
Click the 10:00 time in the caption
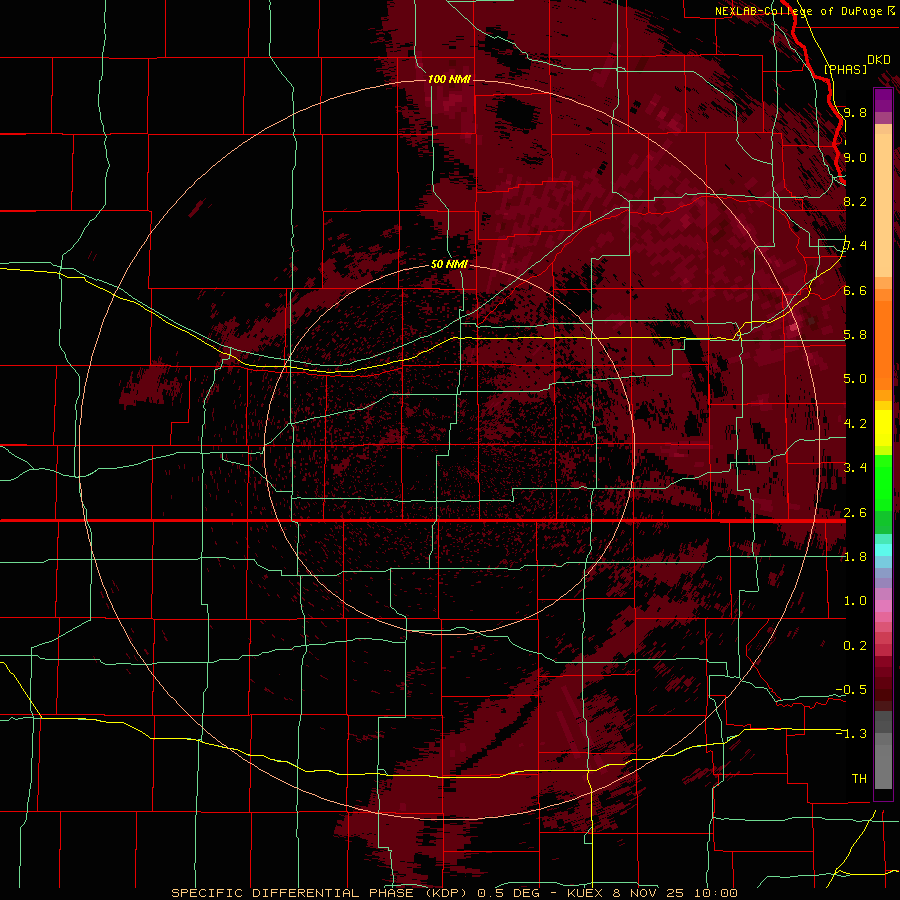(x=715, y=893)
